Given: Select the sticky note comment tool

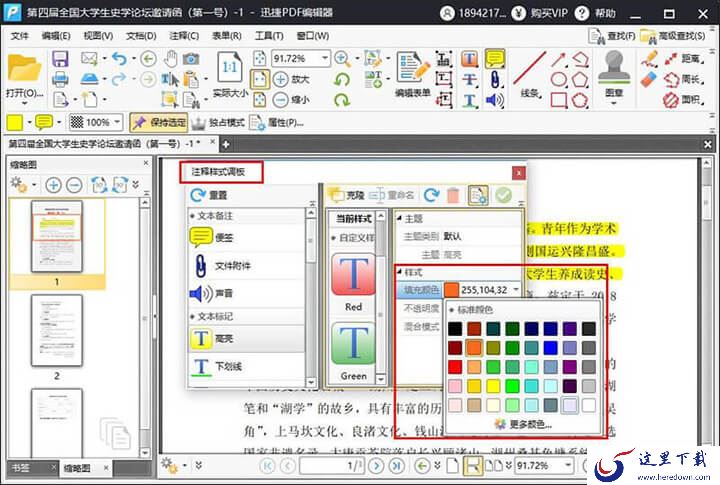Looking at the screenshot, I should pyautogui.click(x=495, y=59).
